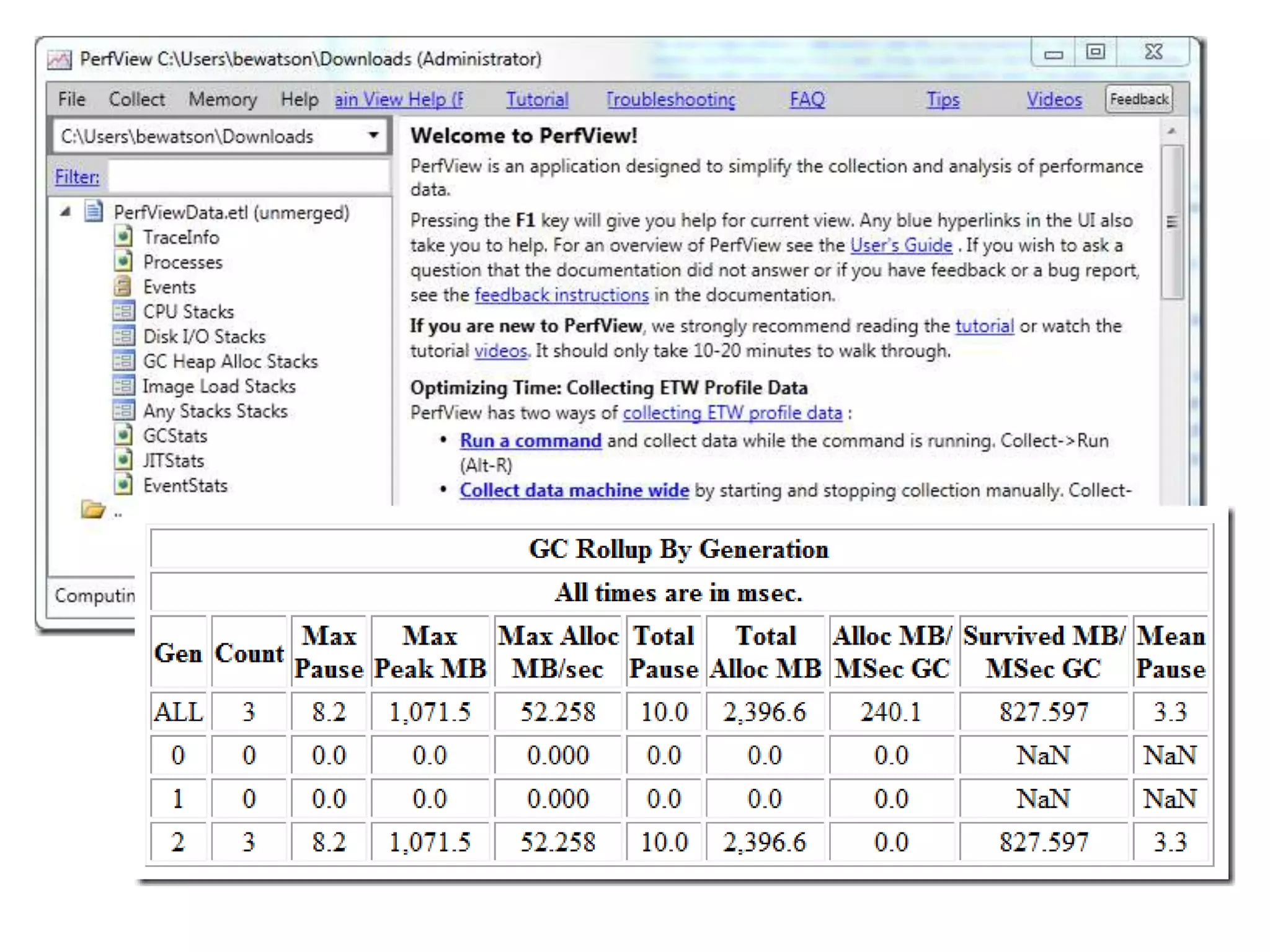Viewport: 1270px width, 952px height.
Task: Collapse the PerfViewData.etl tree node
Action: pos(66,213)
